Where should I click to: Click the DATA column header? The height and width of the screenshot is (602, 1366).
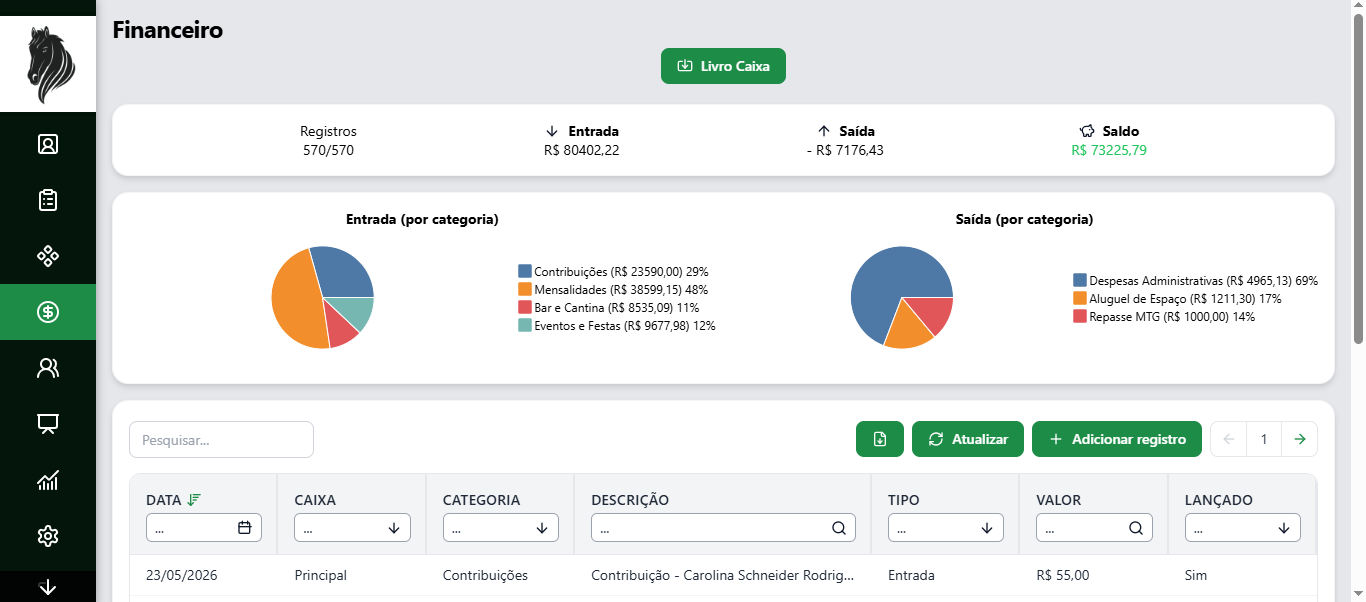164,500
